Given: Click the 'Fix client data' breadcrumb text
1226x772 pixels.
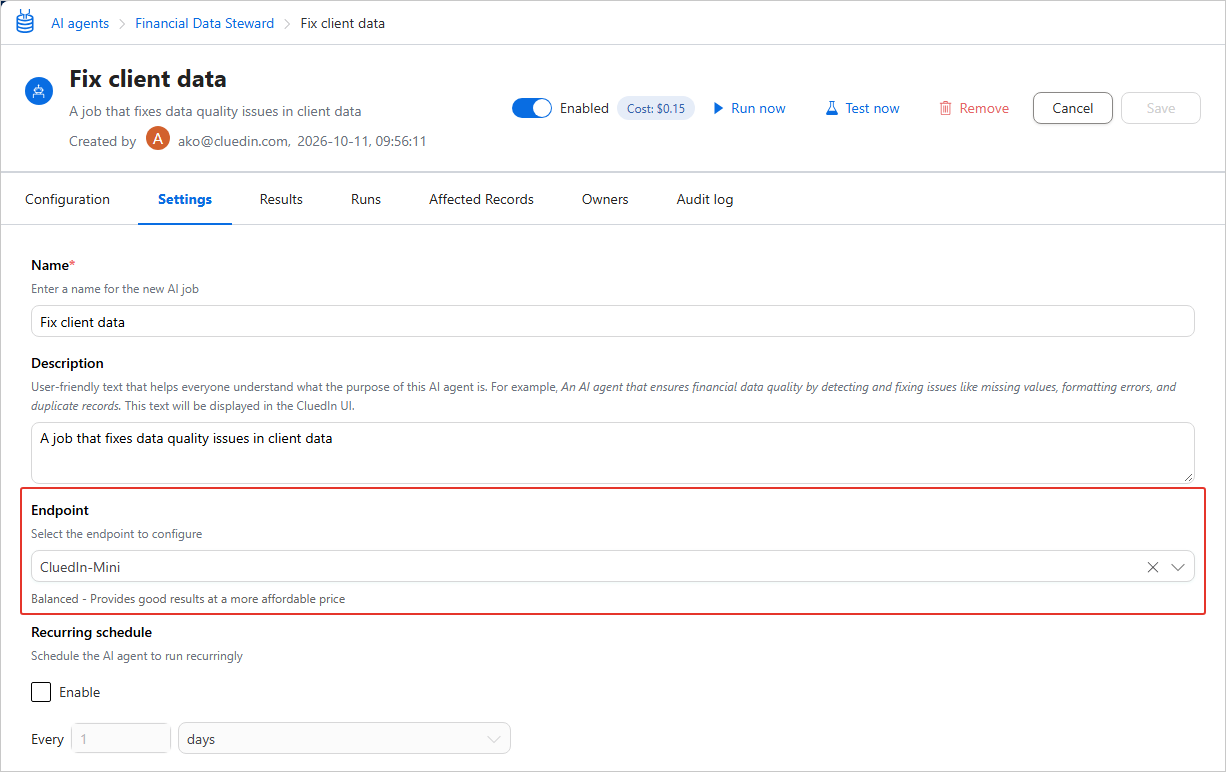Looking at the screenshot, I should point(343,23).
